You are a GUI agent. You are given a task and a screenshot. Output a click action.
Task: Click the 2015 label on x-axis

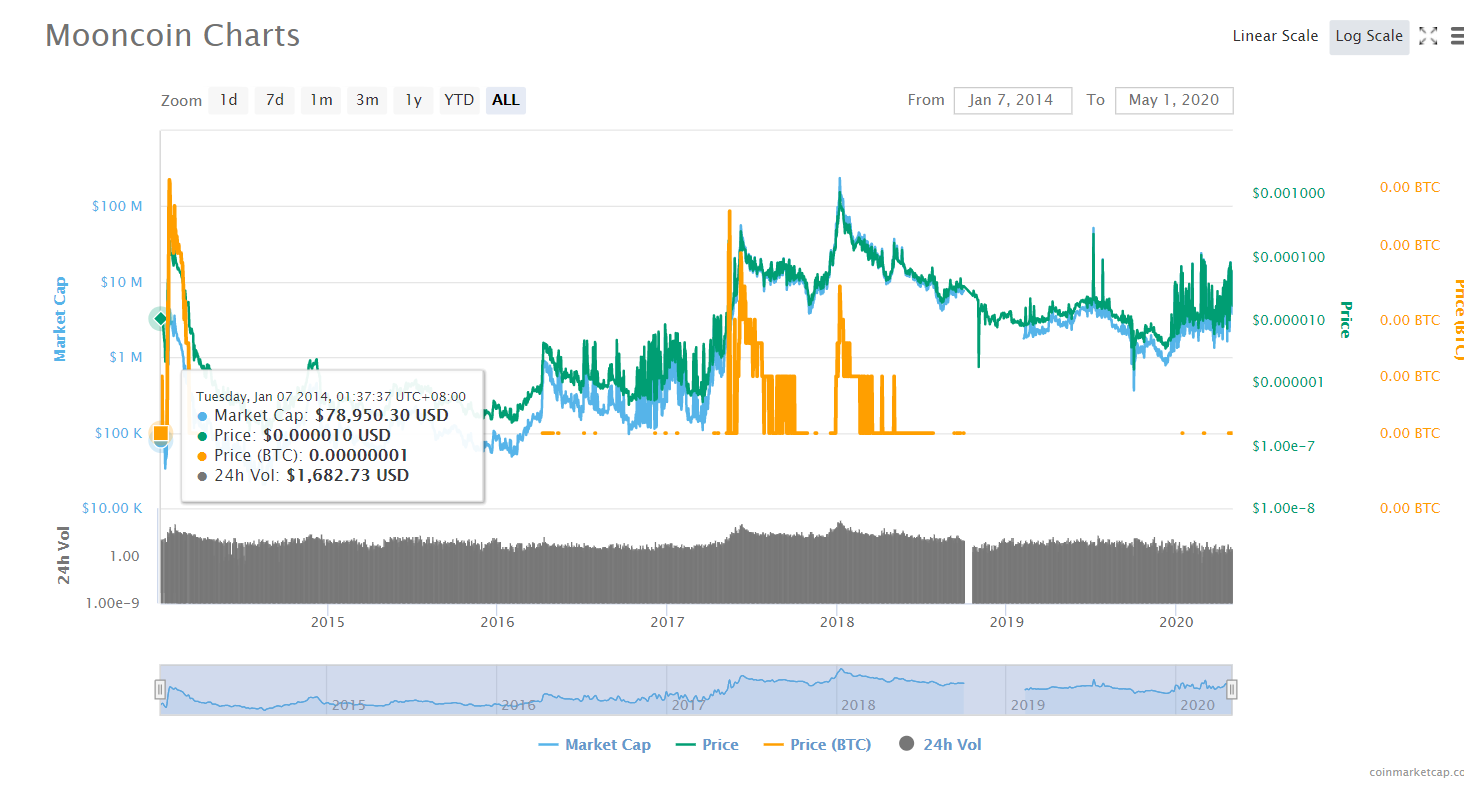328,622
